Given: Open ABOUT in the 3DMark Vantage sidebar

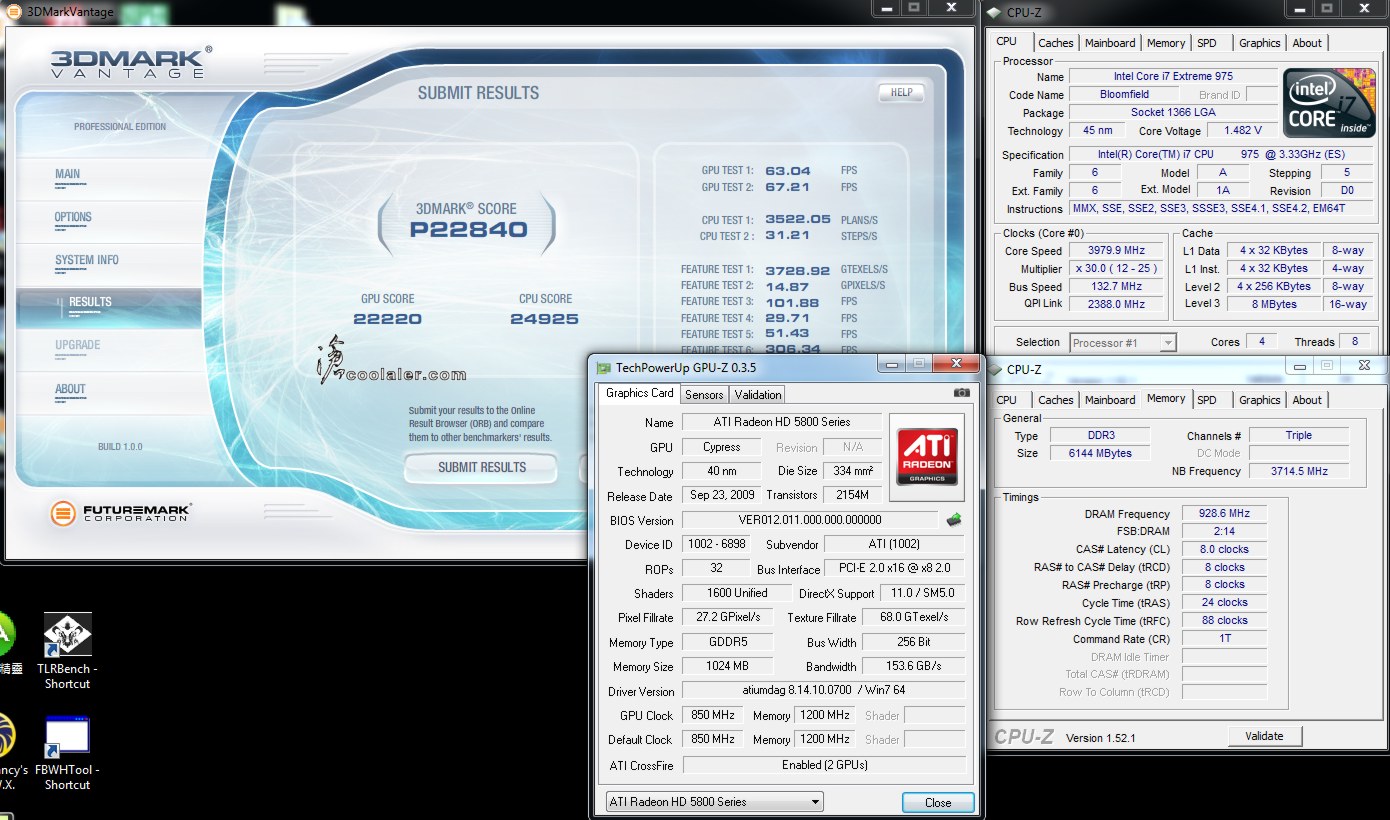Looking at the screenshot, I should (x=70, y=389).
